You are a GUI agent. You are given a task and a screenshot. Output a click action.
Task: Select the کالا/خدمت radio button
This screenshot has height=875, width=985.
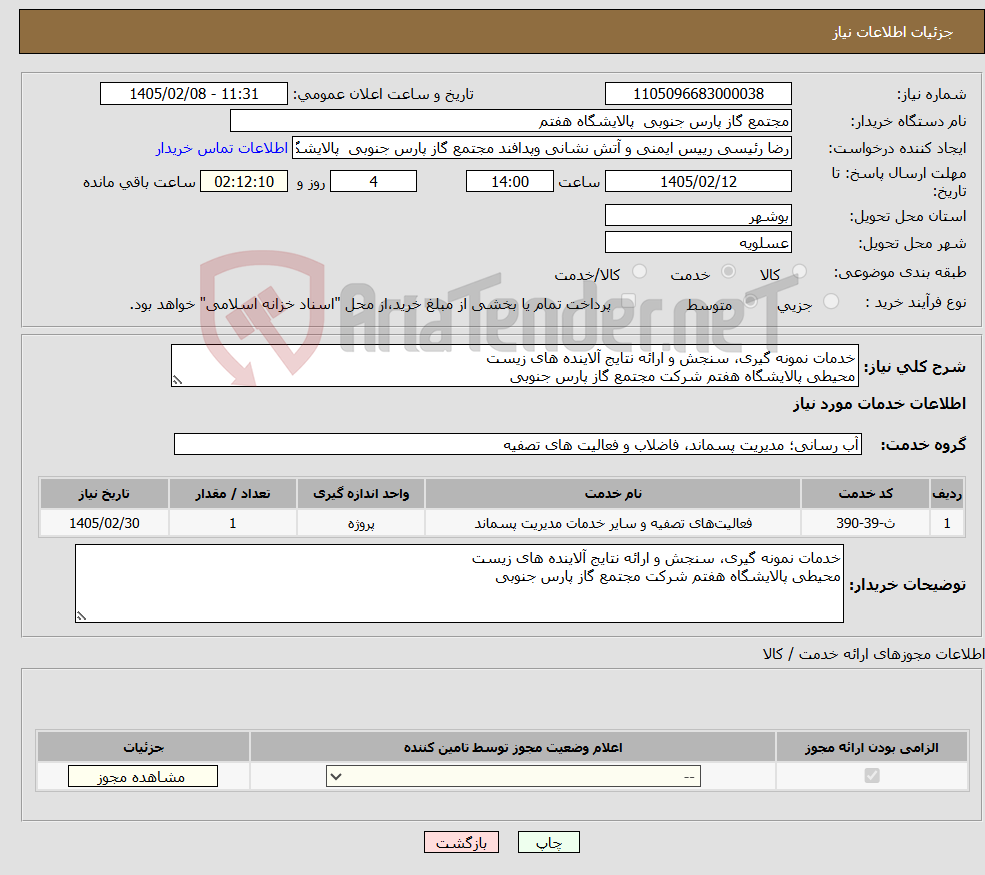click(639, 271)
